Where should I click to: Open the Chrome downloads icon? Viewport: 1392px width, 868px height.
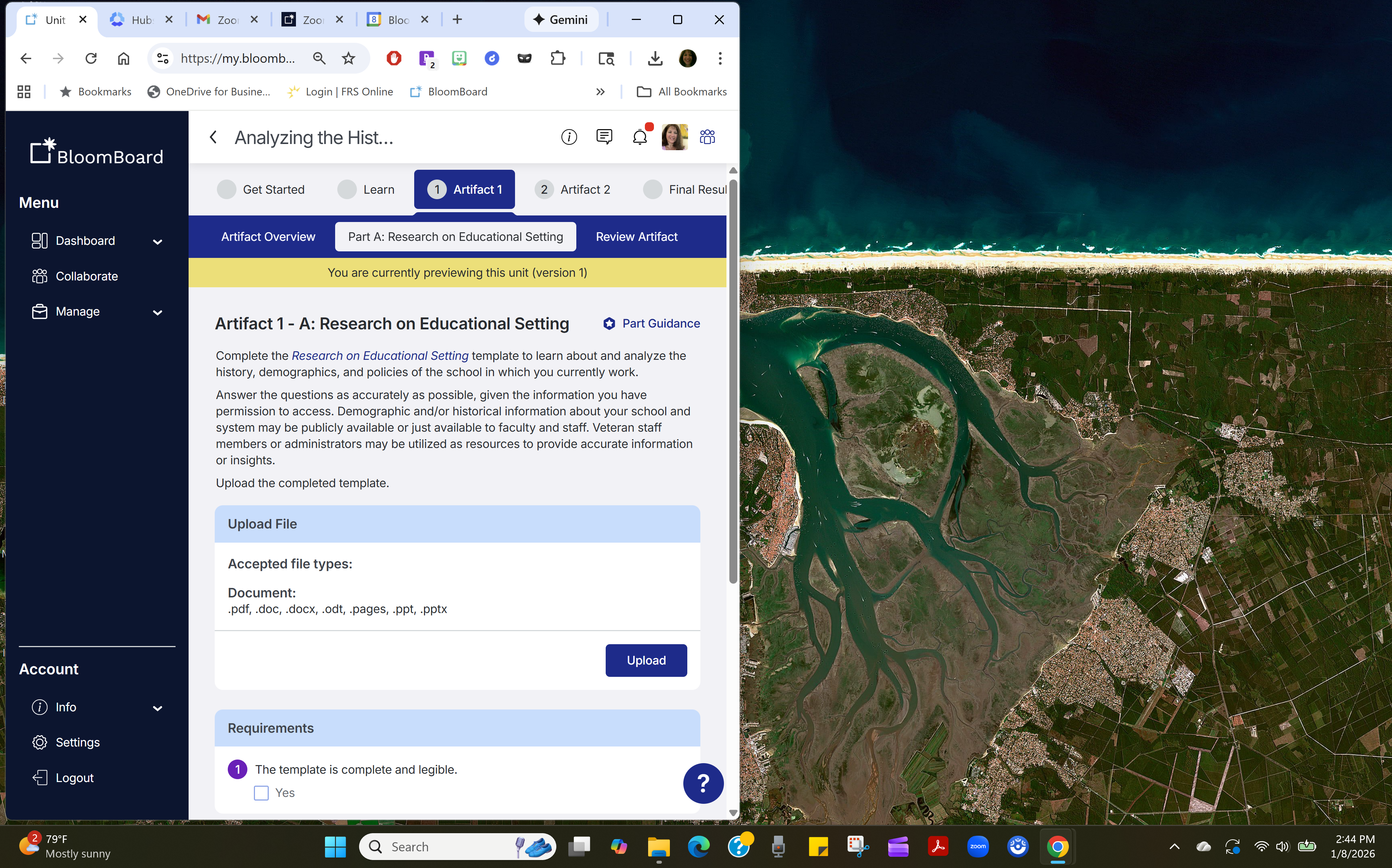(x=655, y=58)
